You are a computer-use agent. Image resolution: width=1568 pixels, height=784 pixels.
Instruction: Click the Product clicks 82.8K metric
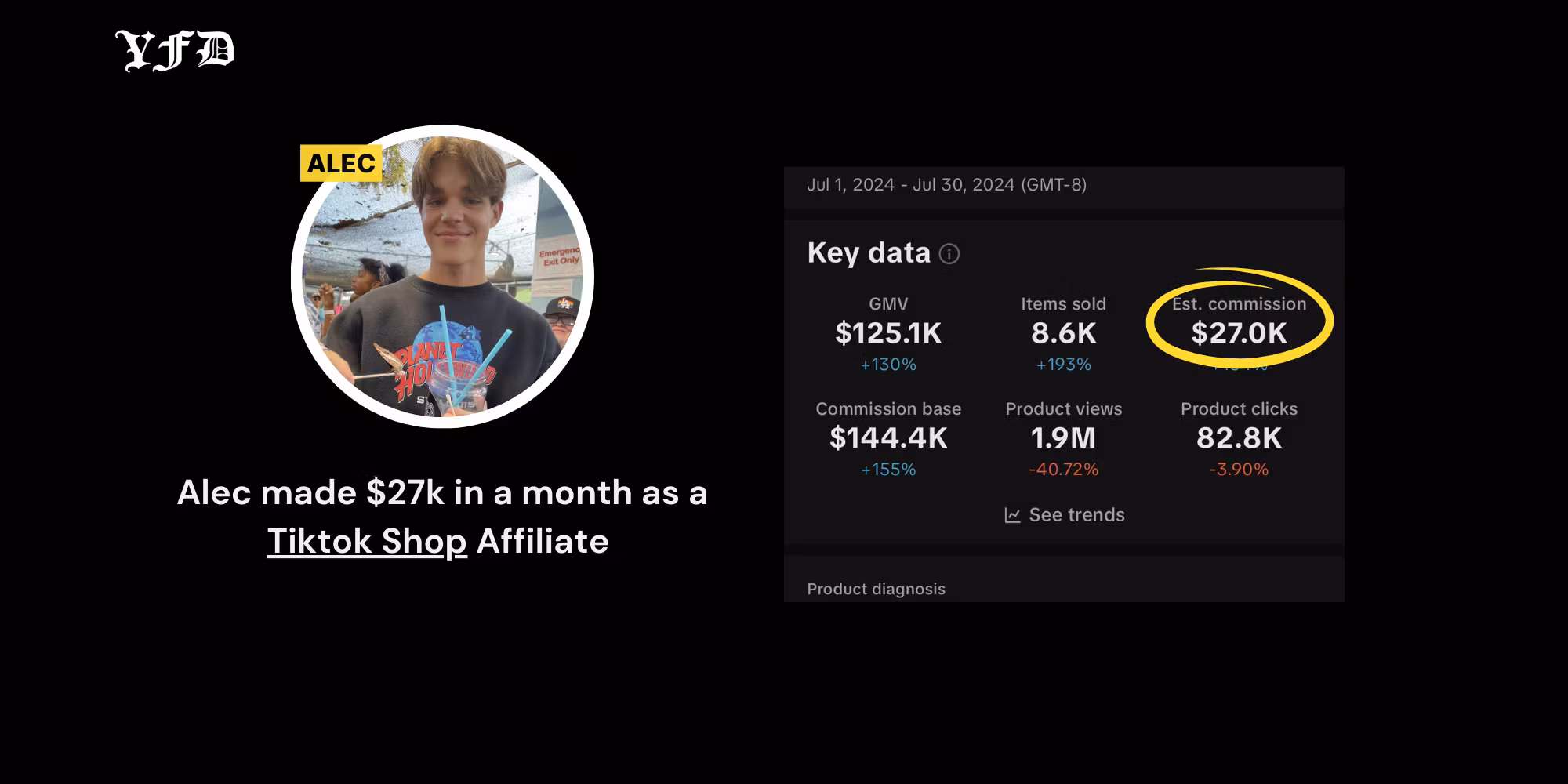(1239, 437)
